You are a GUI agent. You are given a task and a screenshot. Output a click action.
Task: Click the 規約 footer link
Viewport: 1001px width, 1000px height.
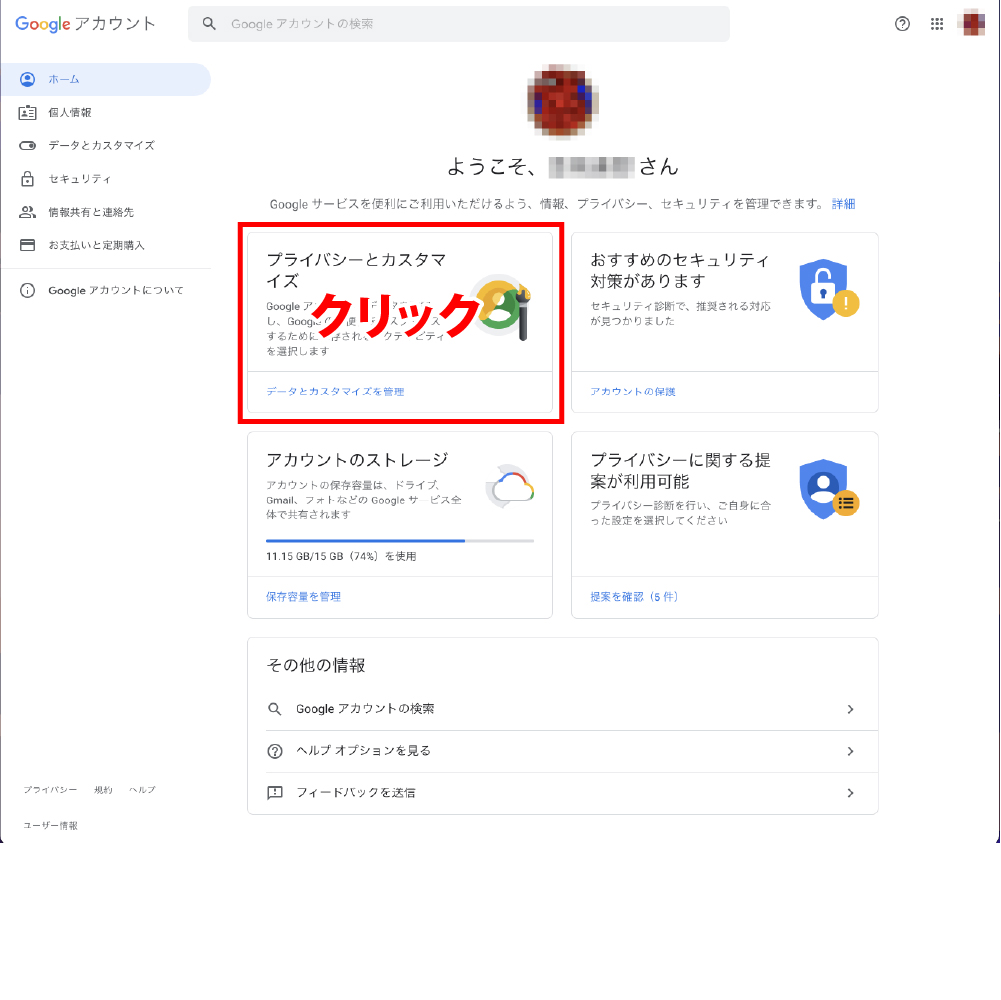[103, 790]
